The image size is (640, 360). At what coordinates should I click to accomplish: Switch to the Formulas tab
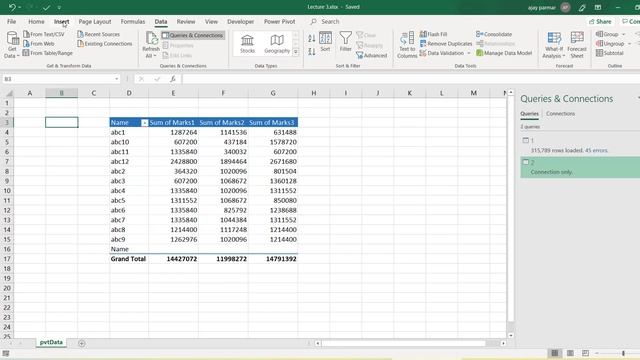(133, 22)
